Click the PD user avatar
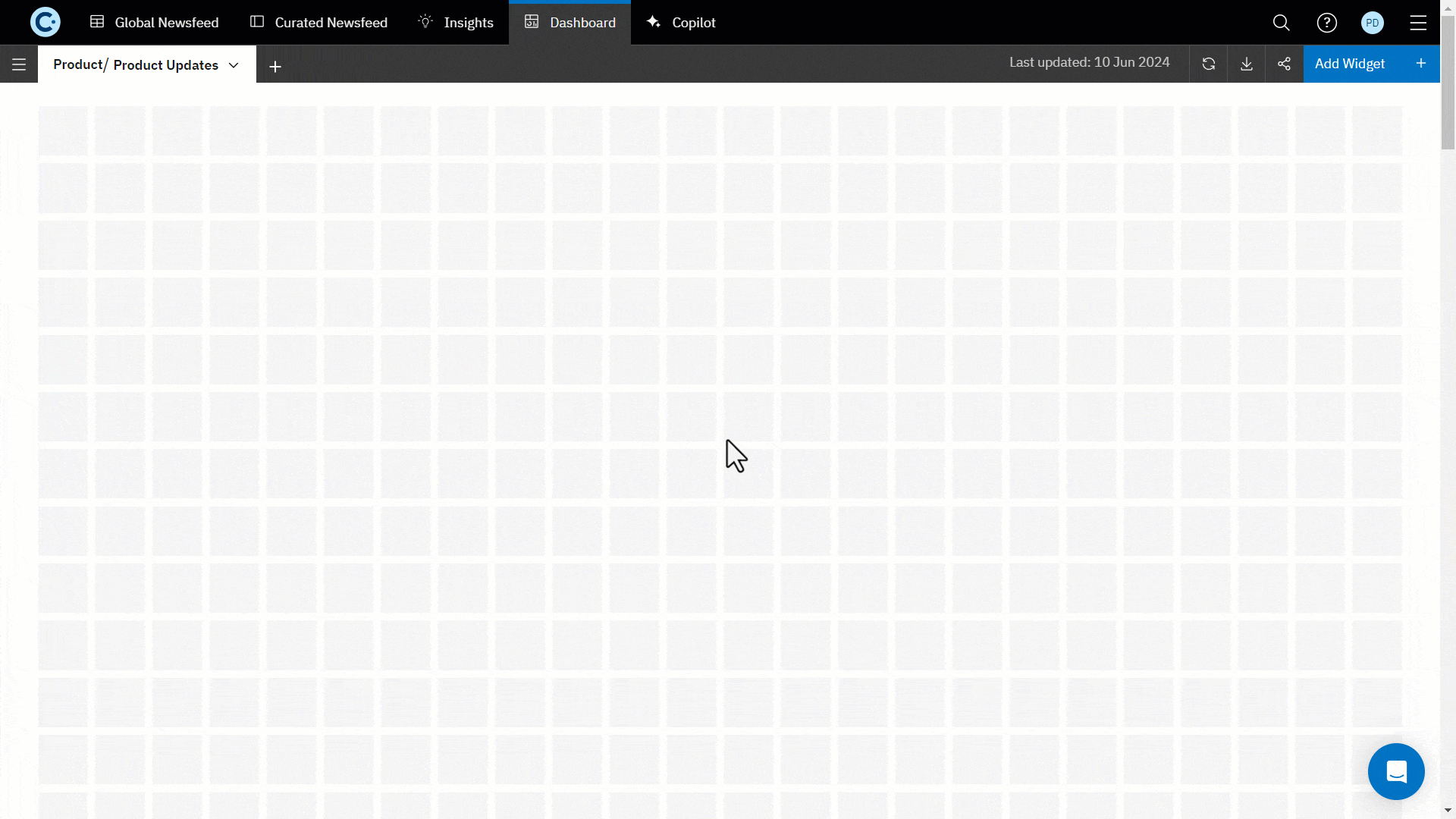The width and height of the screenshot is (1456, 819). (x=1372, y=23)
